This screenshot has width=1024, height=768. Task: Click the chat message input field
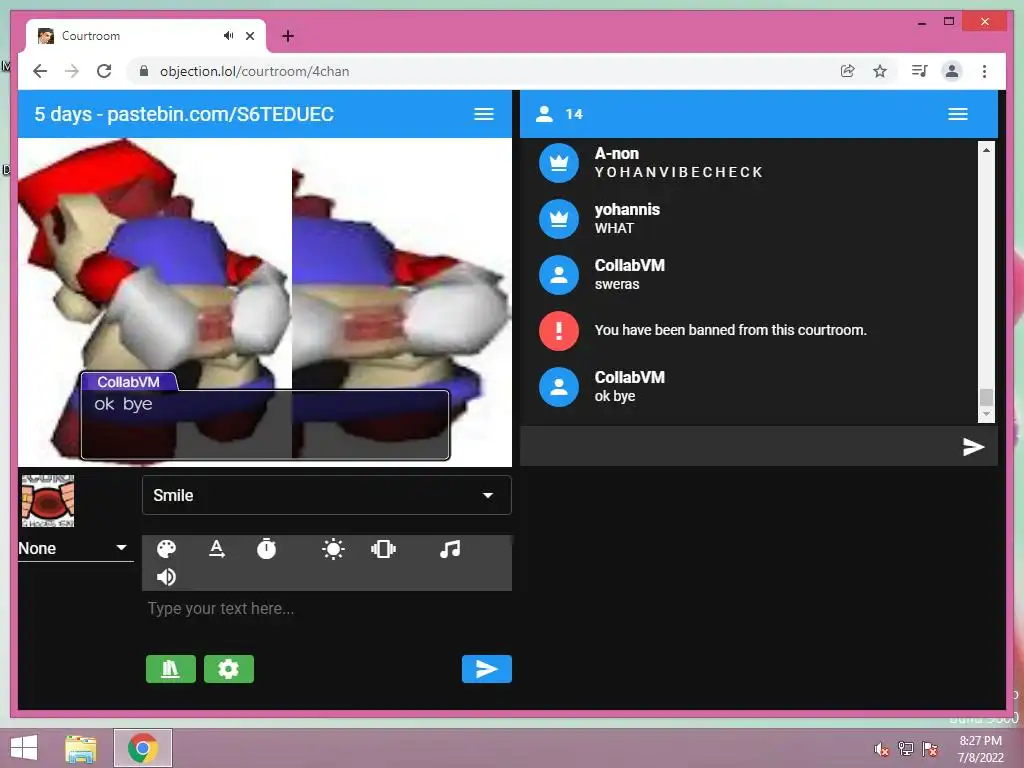click(738, 447)
